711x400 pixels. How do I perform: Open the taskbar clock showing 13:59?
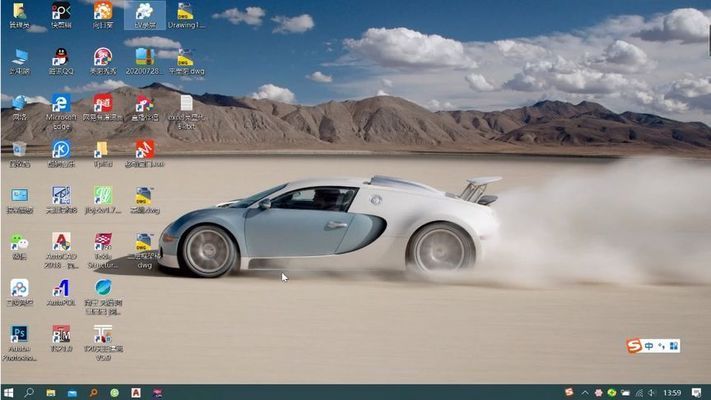click(x=672, y=392)
